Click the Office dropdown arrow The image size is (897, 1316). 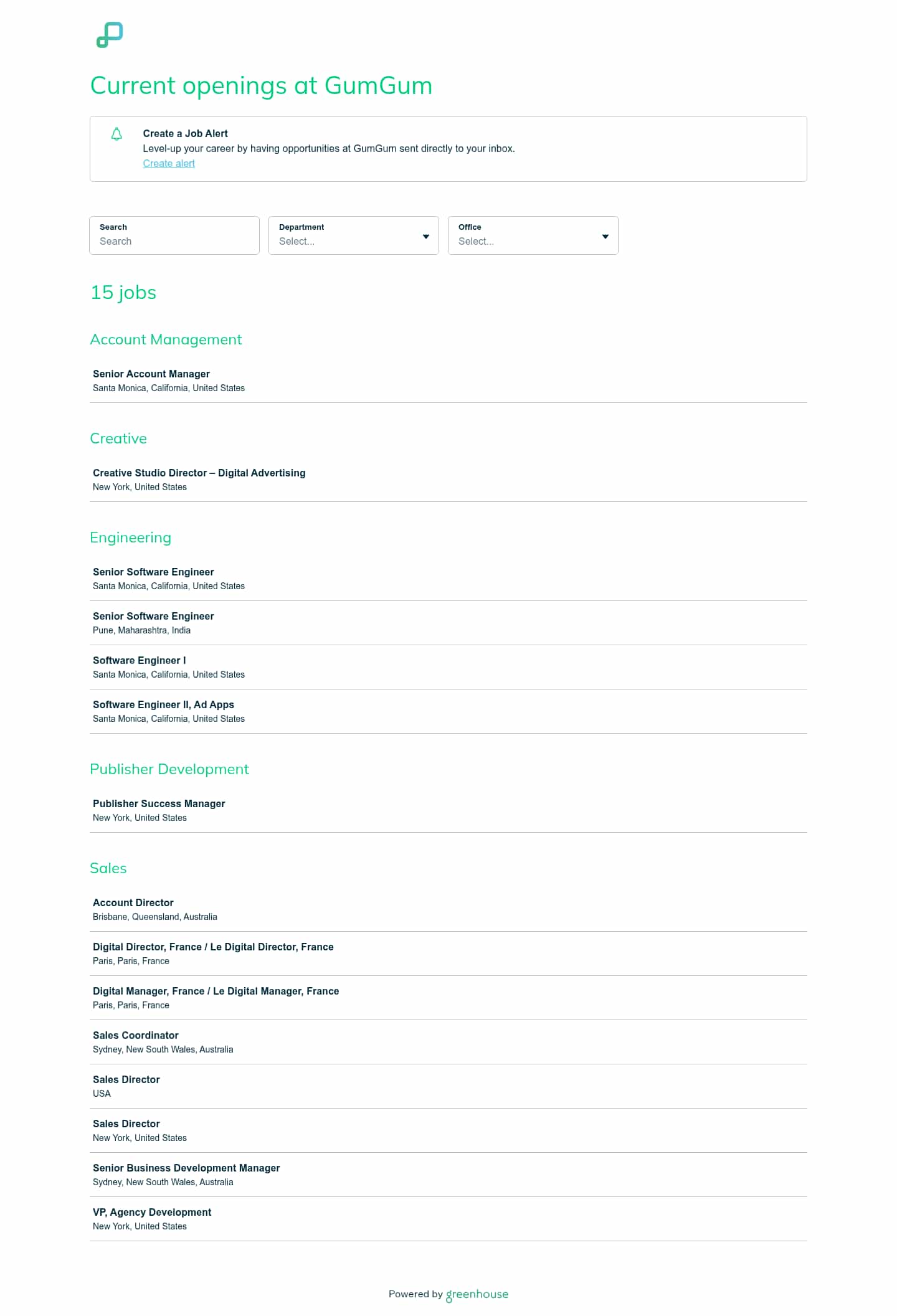[x=605, y=237]
